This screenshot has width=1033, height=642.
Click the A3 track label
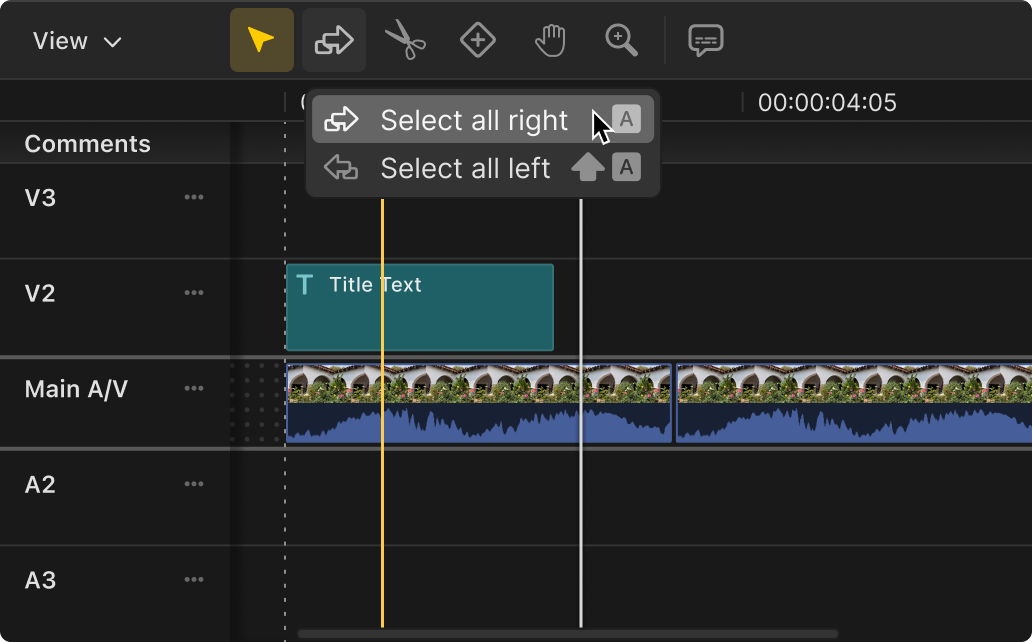(x=40, y=580)
